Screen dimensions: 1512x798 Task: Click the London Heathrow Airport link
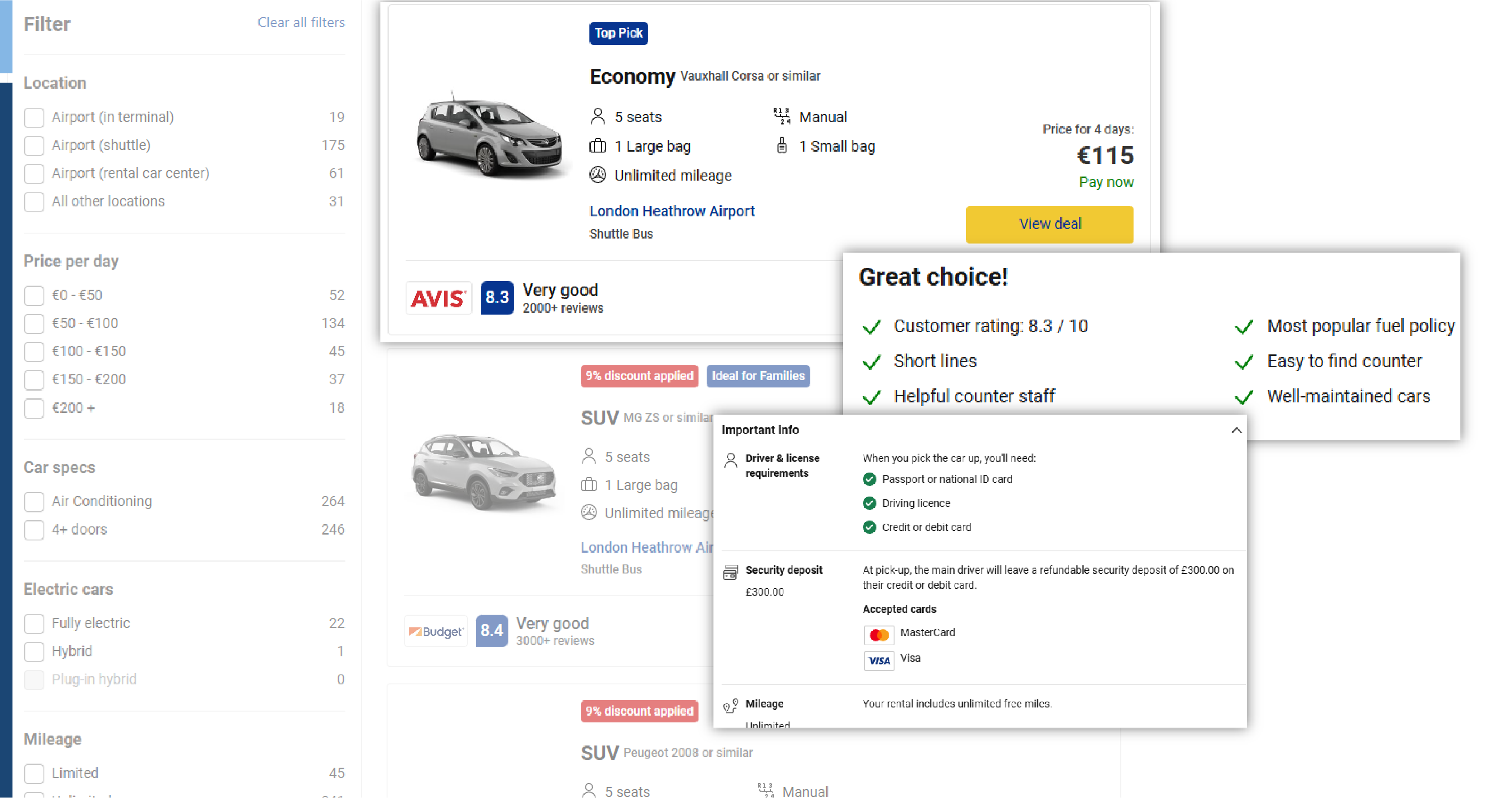pos(671,211)
